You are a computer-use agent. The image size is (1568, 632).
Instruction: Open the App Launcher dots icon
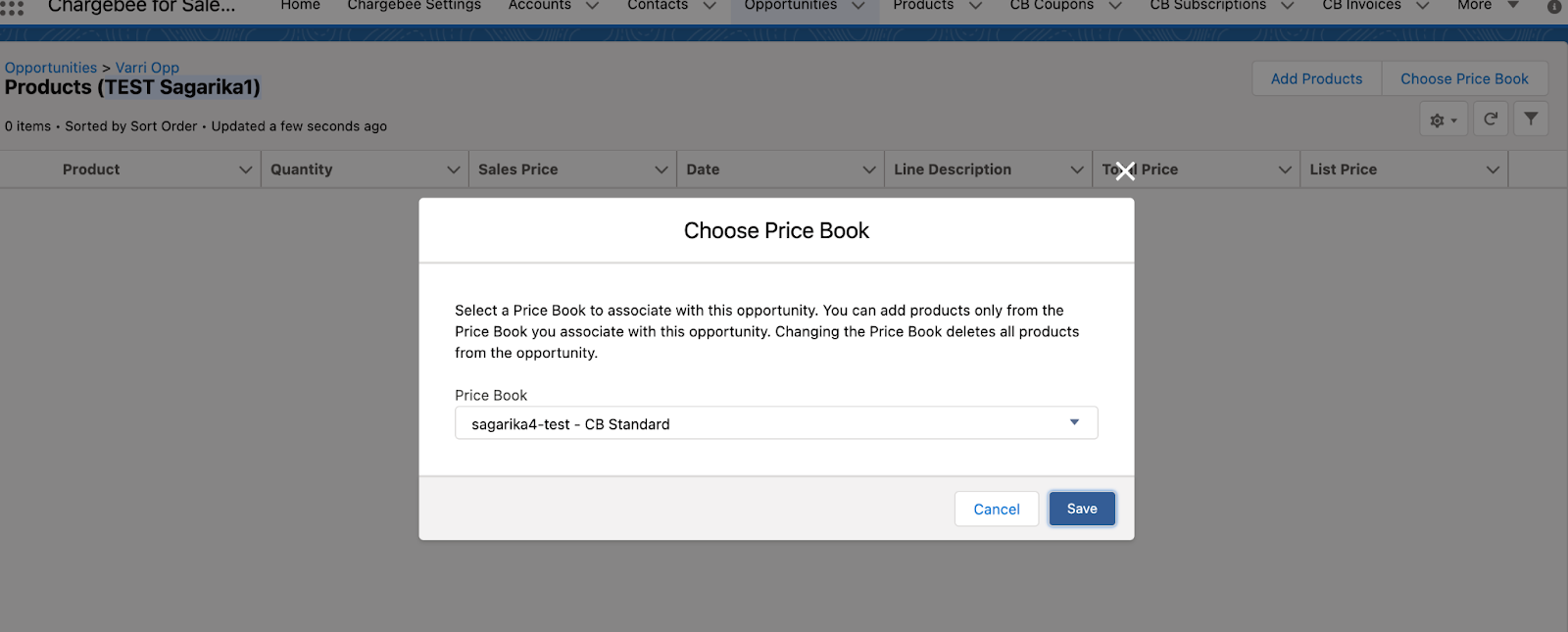12,8
